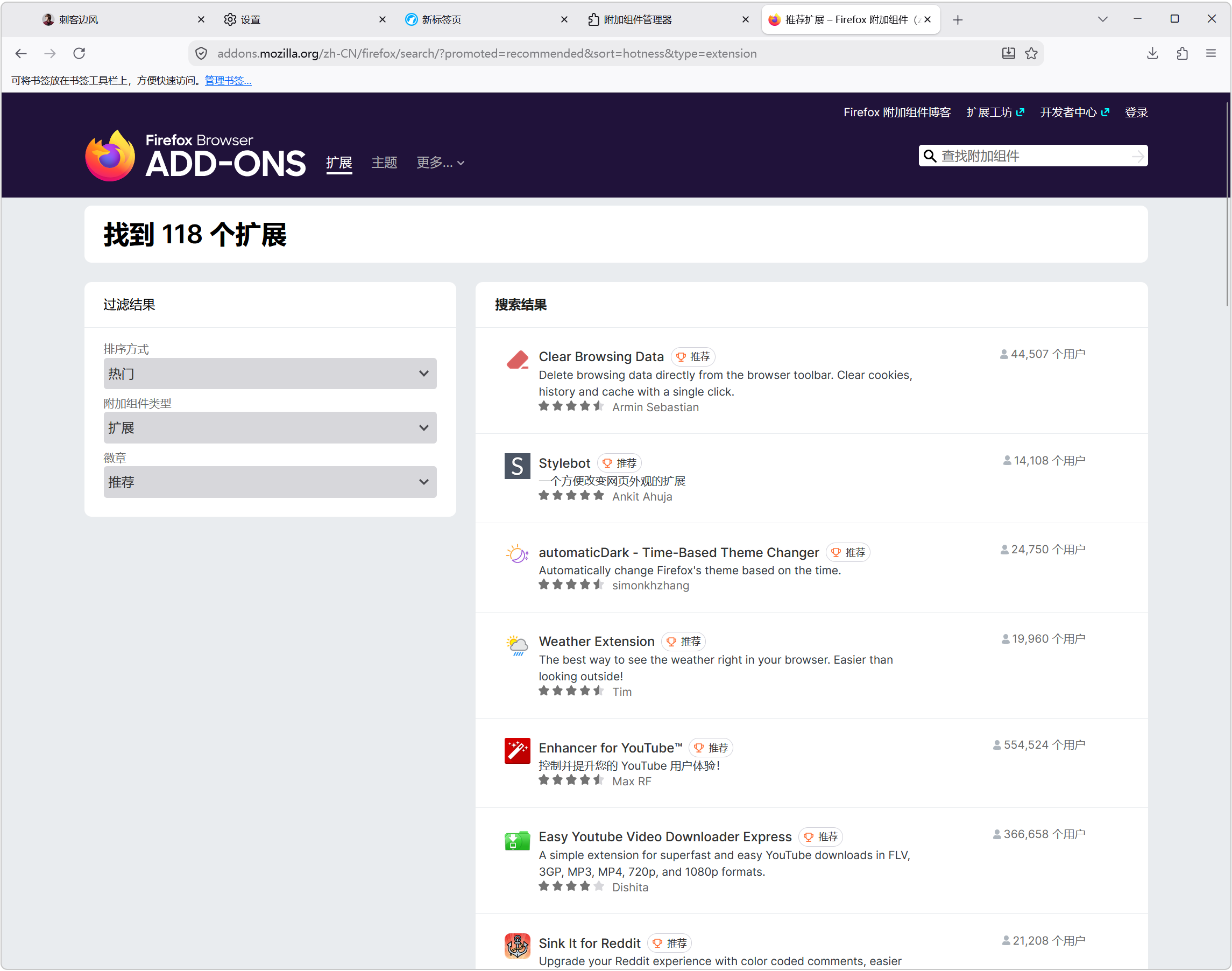Open the 扩展工坊 external link

(x=996, y=112)
